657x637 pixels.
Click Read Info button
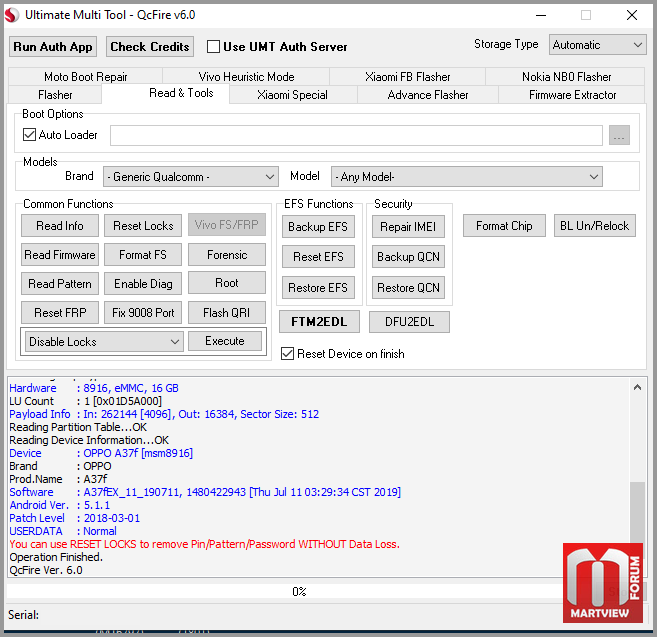60,226
